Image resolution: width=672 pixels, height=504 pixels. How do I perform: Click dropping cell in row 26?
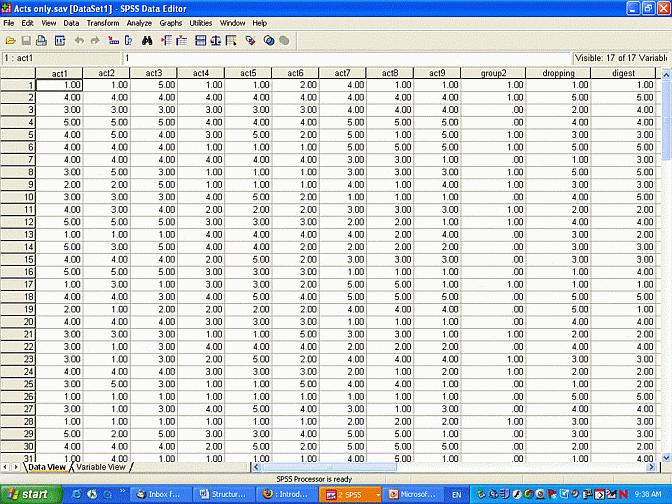pos(558,396)
